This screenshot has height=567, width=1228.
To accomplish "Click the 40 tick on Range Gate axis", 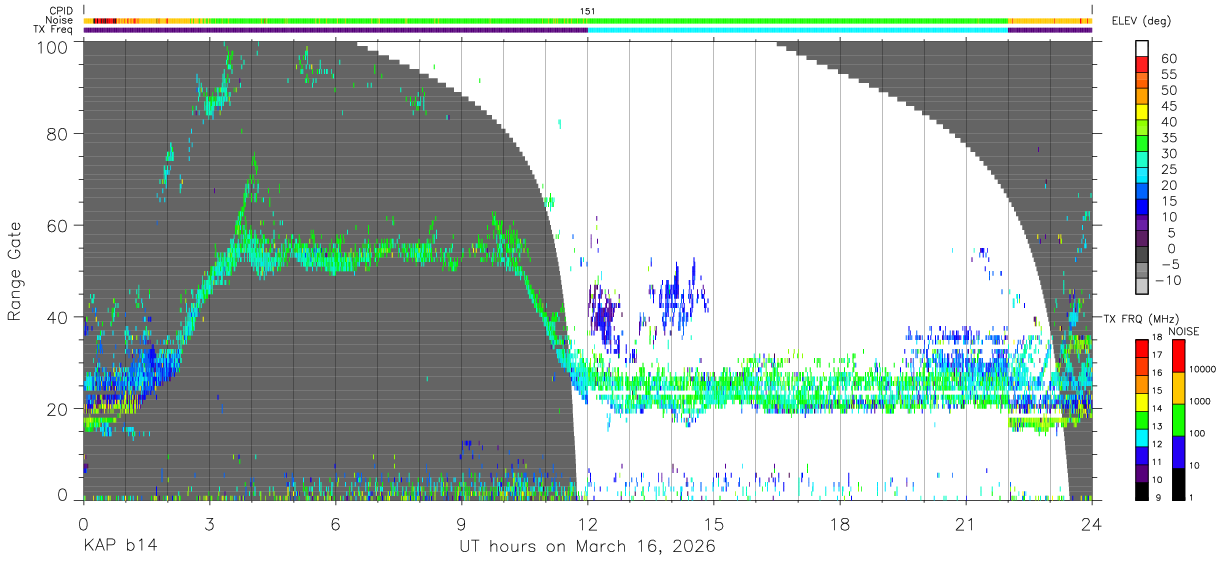I will coord(58,317).
